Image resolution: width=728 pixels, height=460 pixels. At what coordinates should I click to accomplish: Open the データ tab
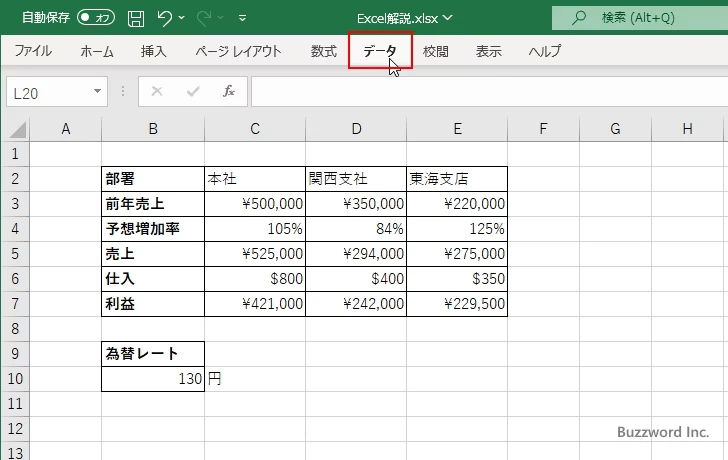click(x=380, y=51)
